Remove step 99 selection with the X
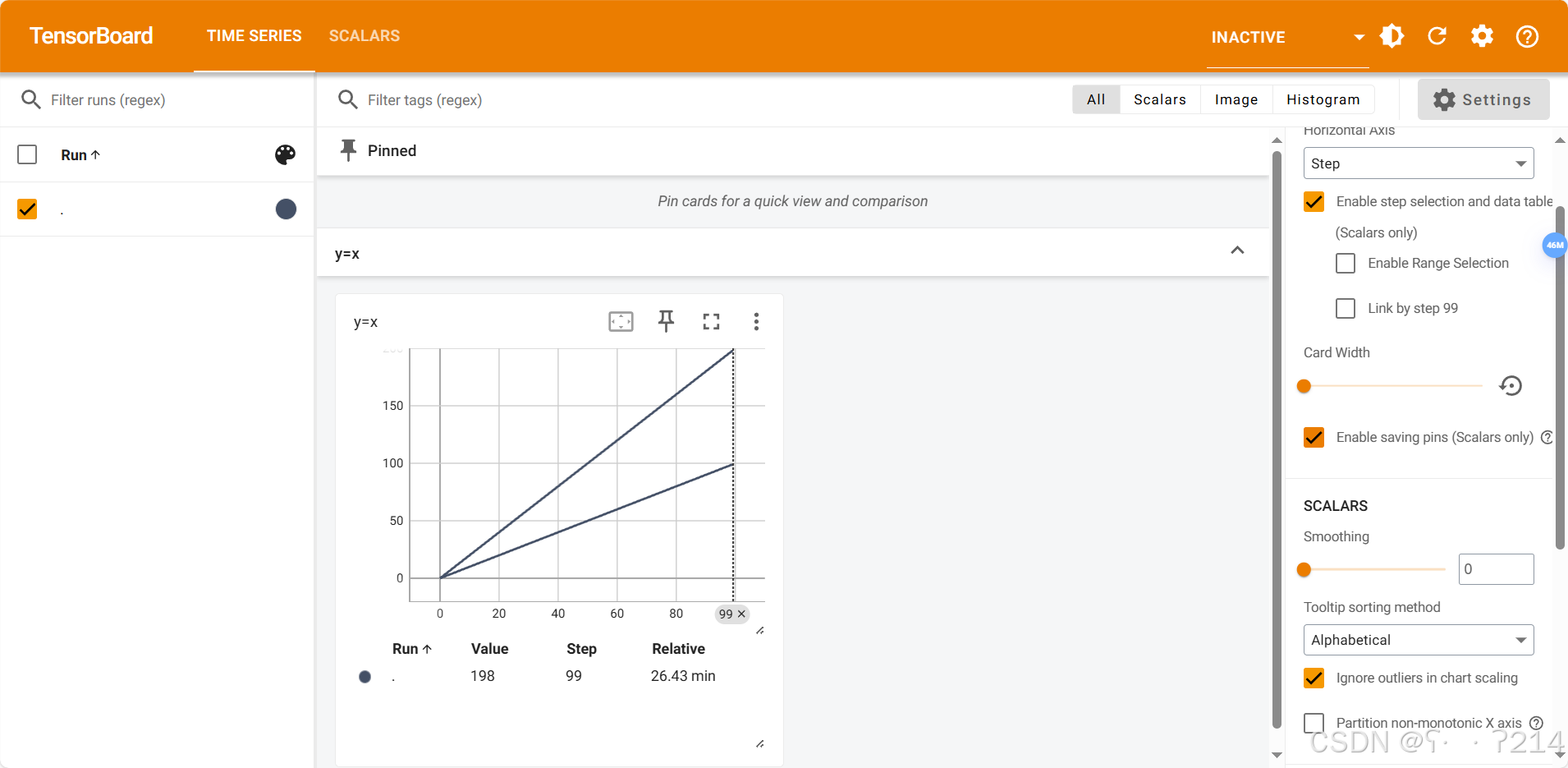 (741, 614)
